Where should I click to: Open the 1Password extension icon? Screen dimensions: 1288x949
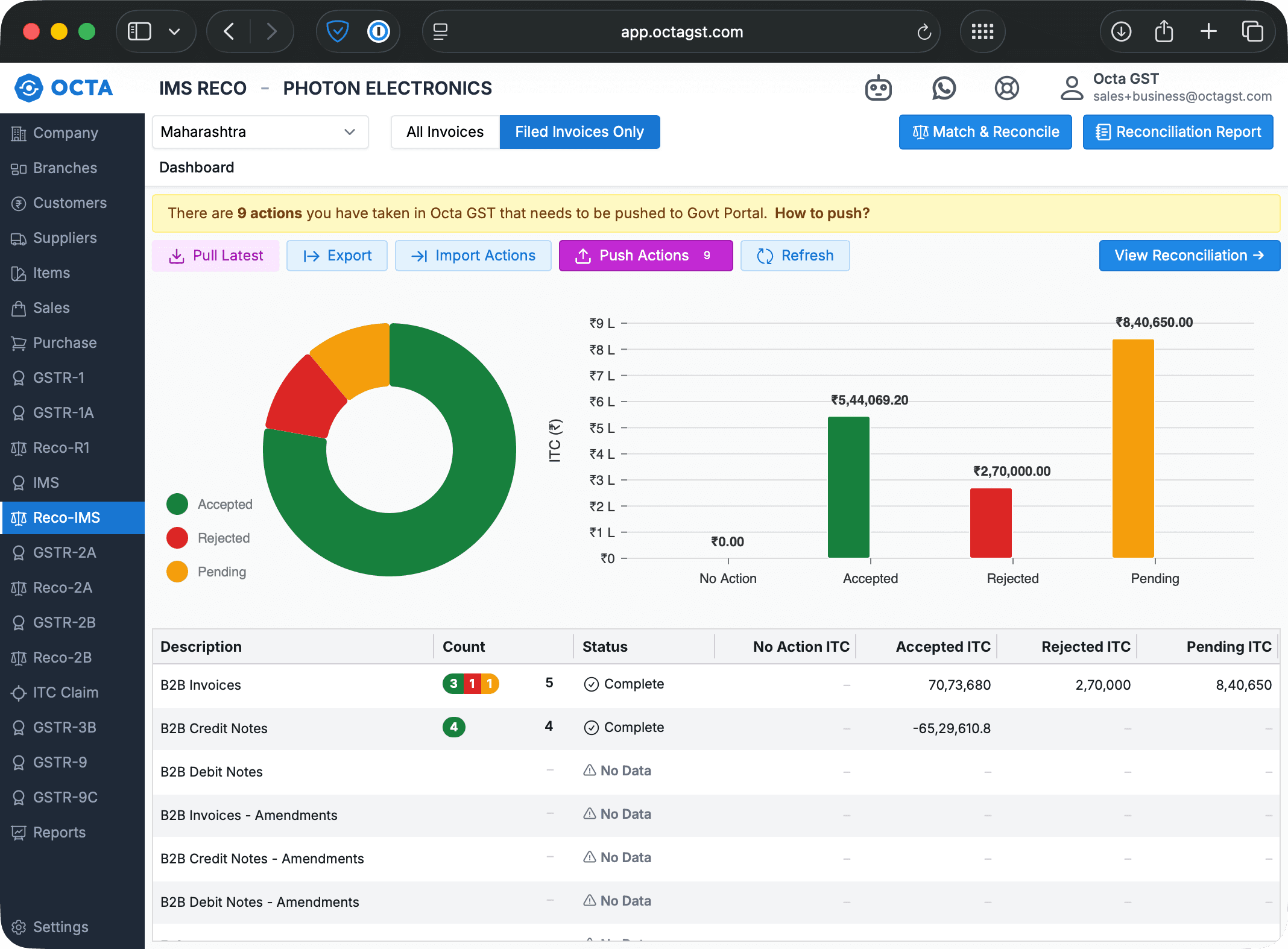(x=378, y=31)
